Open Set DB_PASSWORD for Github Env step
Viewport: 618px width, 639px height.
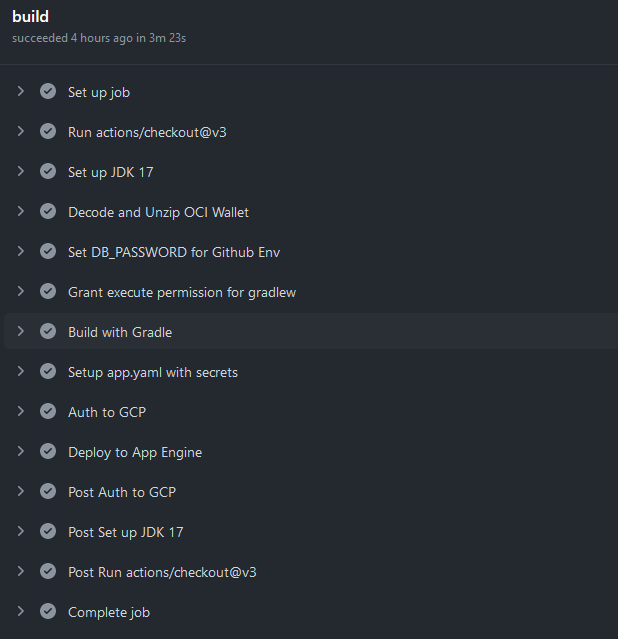(173, 252)
